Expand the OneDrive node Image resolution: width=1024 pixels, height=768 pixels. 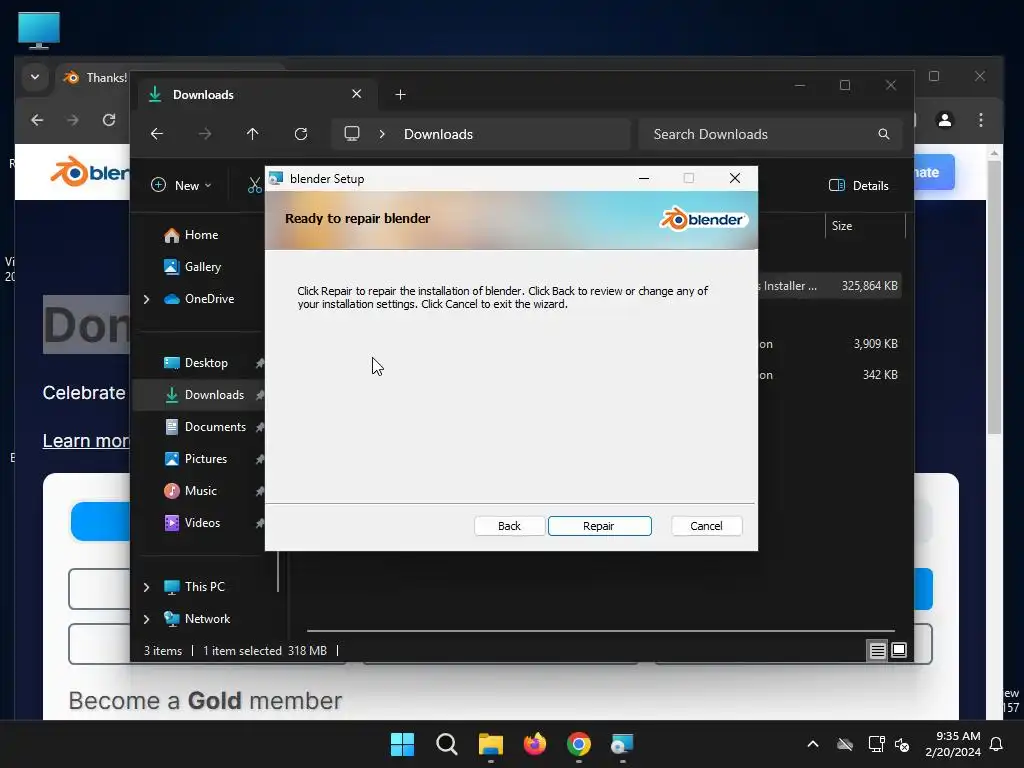pos(146,299)
